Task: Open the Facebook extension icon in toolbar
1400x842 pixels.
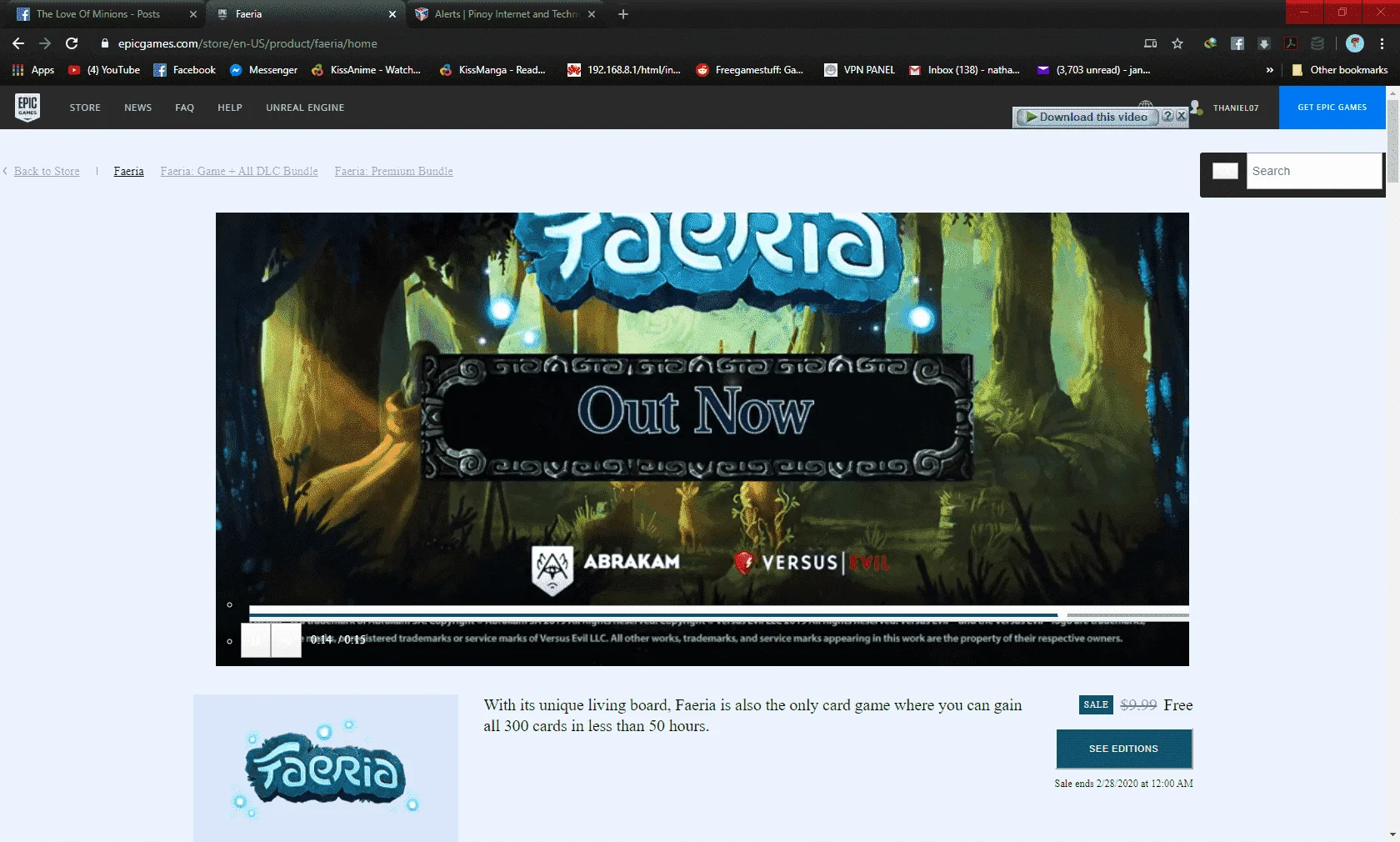Action: [x=1237, y=43]
